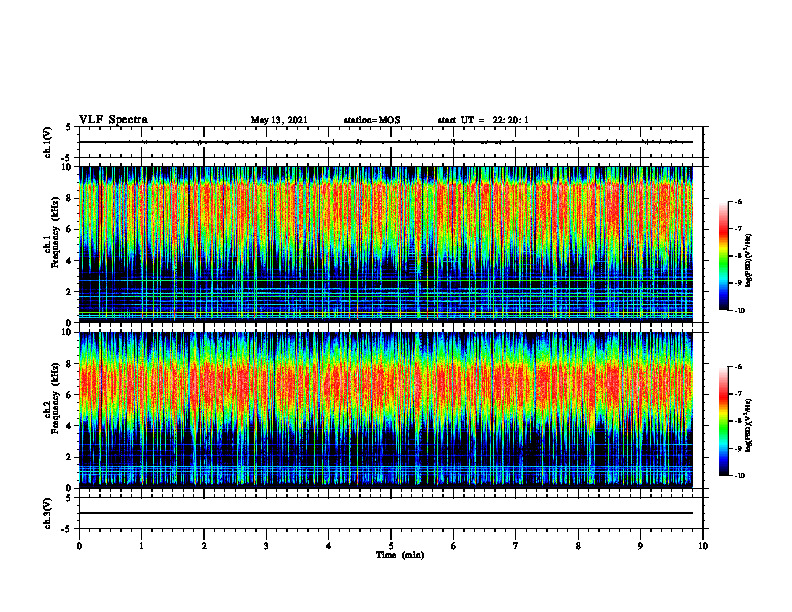792x612 pixels.
Task: Click the ch.1 voltage waveform trace
Action: 386,142
